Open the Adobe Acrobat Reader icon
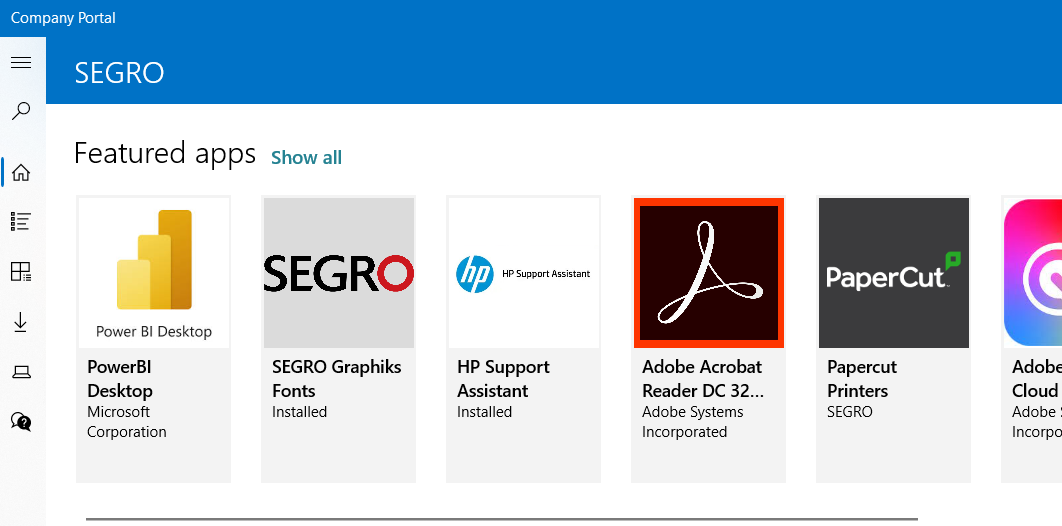This screenshot has height=526, width=1062. point(708,272)
